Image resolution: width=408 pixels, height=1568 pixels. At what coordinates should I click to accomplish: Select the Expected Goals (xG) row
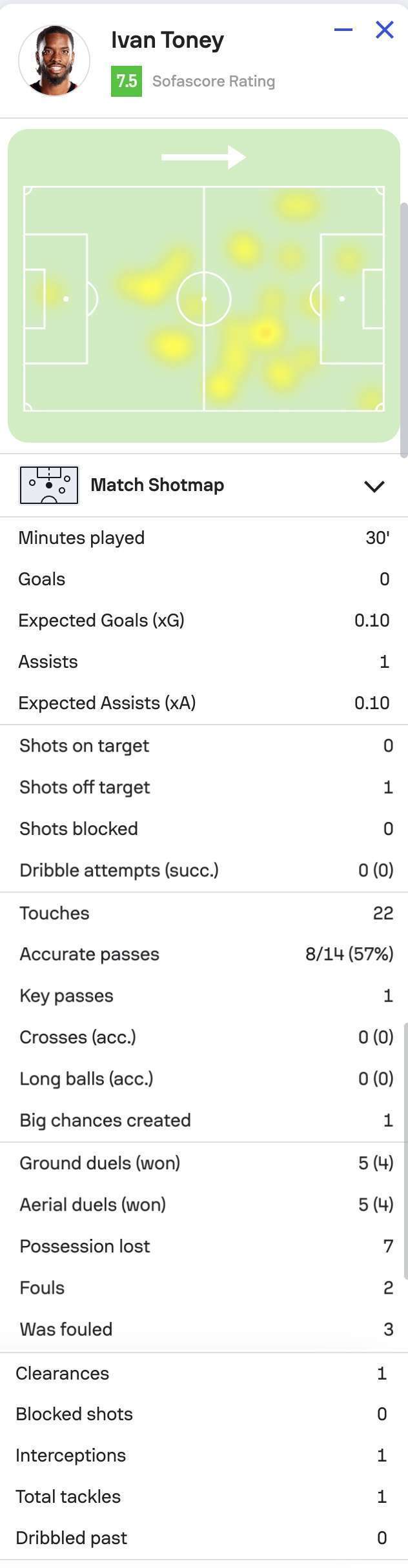[x=204, y=620]
